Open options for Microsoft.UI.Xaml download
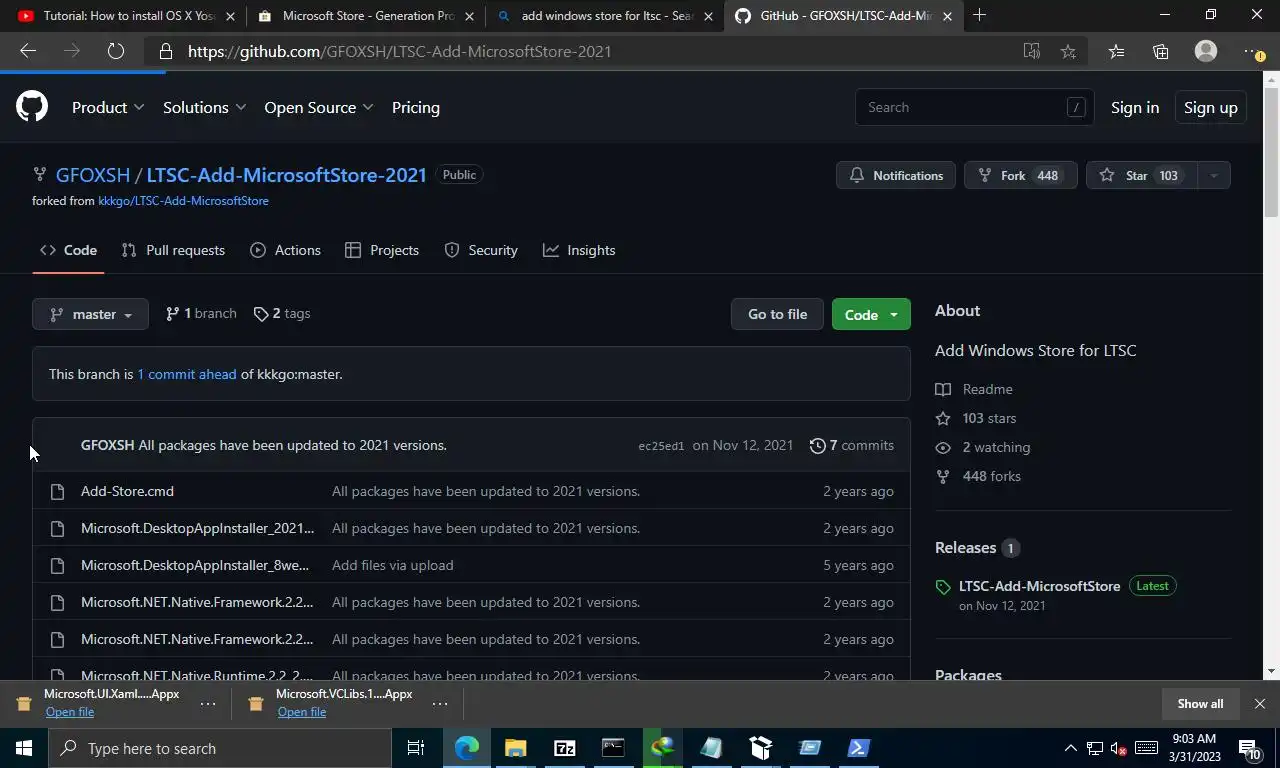 tap(208, 704)
